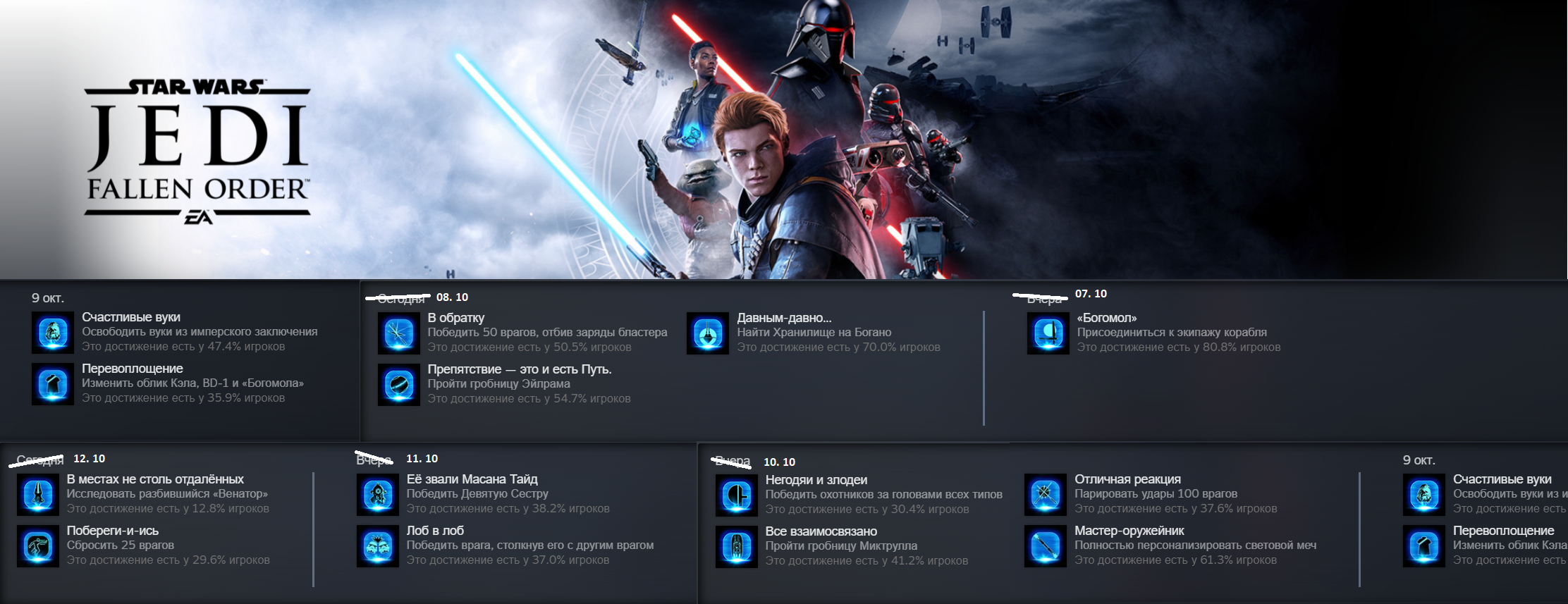1568x604 pixels.
Task: Open the «Лоб в лоб» achievement icon
Action: click(378, 546)
